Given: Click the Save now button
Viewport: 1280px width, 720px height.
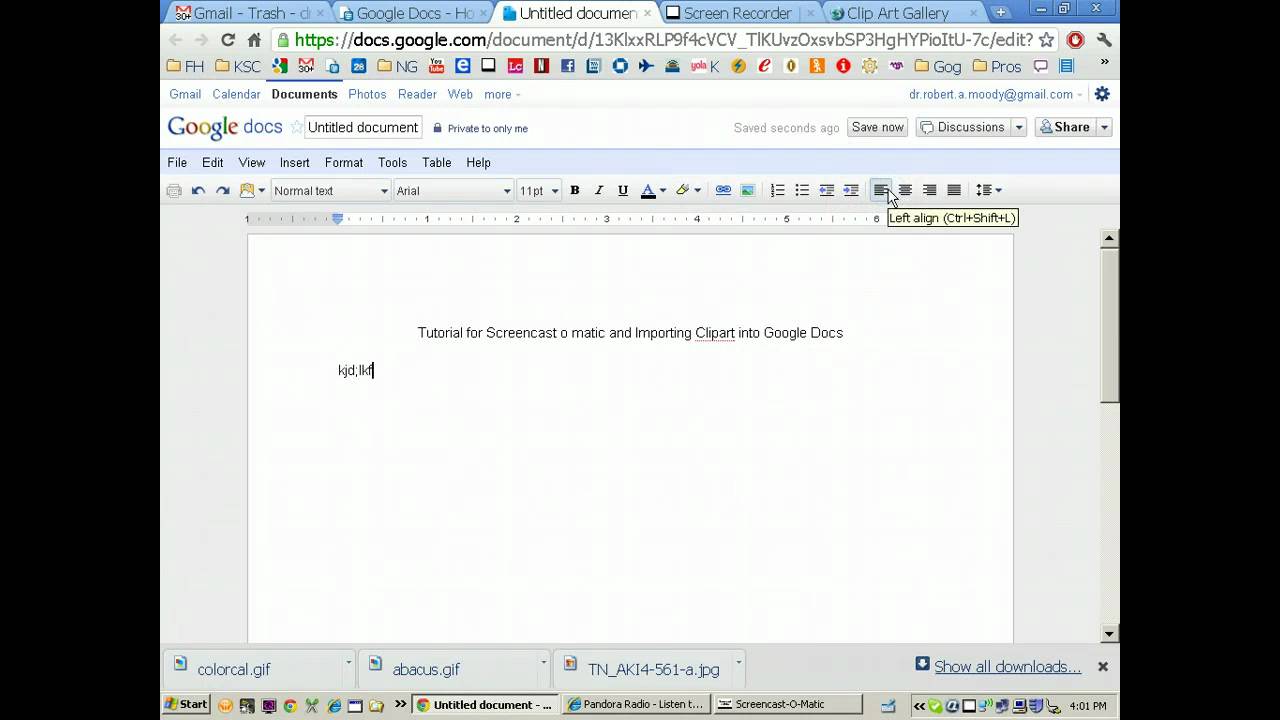Looking at the screenshot, I should pos(878,127).
